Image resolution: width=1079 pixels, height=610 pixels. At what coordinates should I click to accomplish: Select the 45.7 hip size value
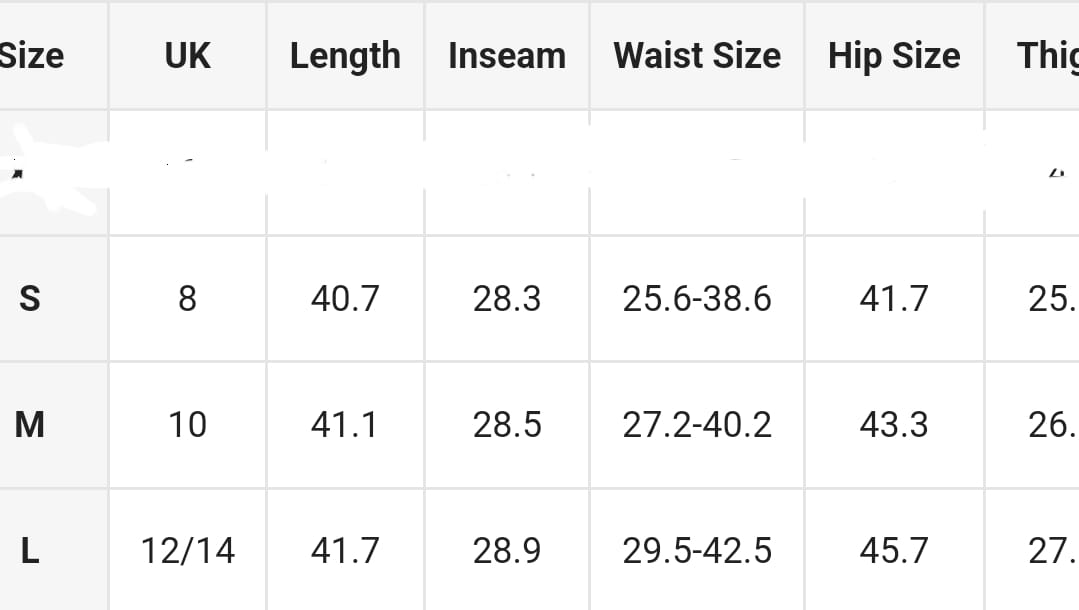(894, 550)
